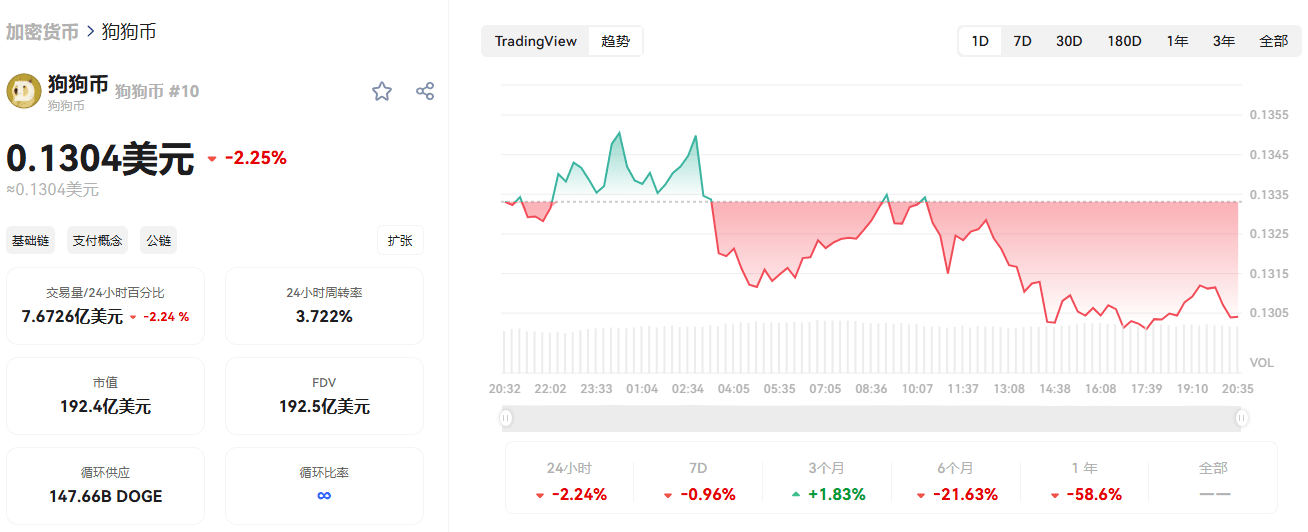The height and width of the screenshot is (532, 1308).
Task: Select the 1年 time range
Action: tap(1177, 41)
